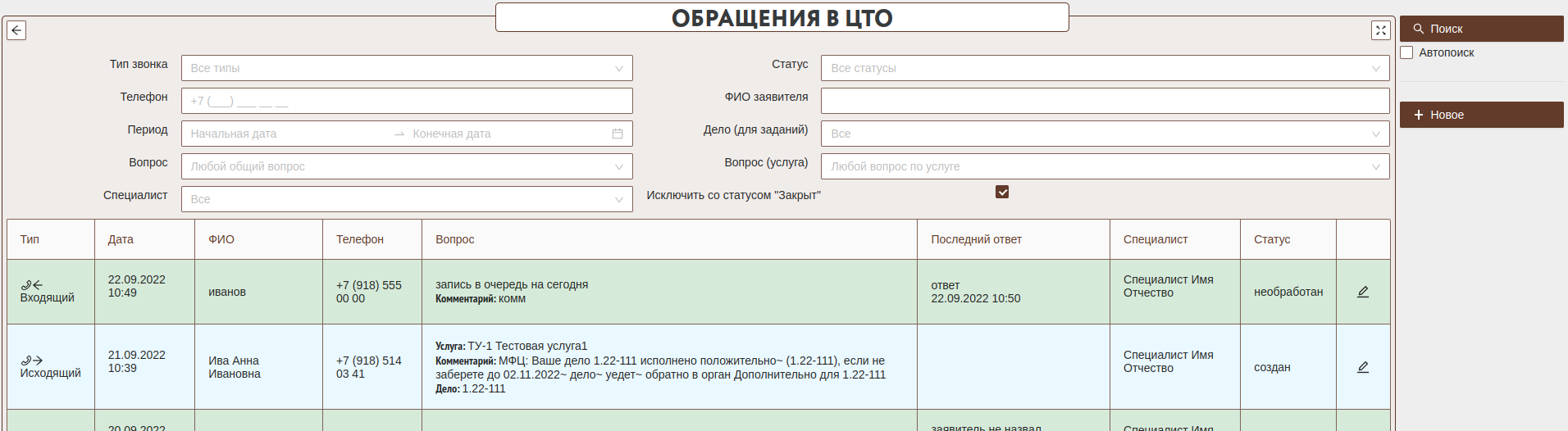
Task: Click the back arrow icon
Action: coord(16,30)
